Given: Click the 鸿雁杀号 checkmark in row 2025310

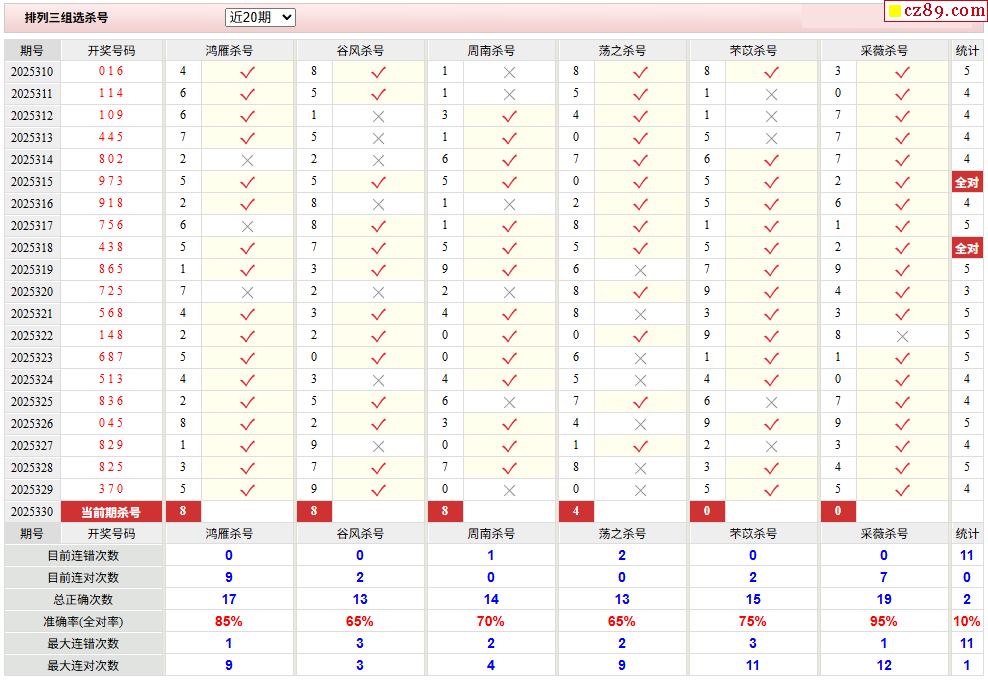Looking at the screenshot, I should click(247, 72).
